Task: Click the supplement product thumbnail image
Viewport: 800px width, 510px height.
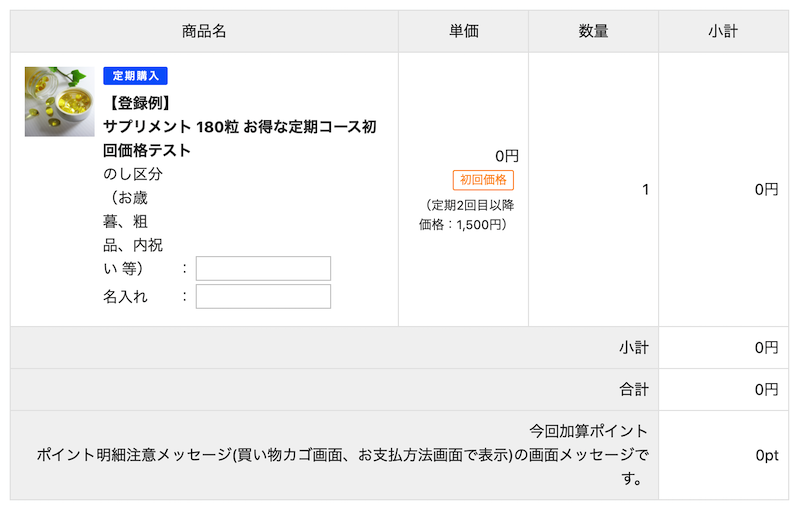Action: (59, 101)
